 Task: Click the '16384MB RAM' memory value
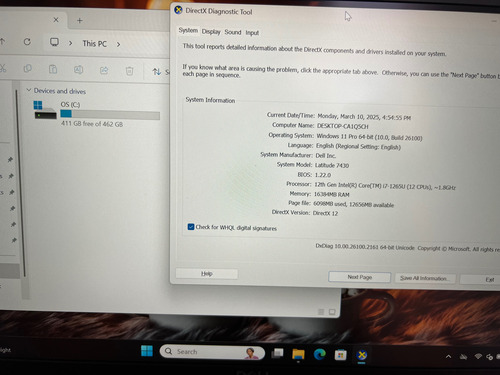tap(332, 194)
